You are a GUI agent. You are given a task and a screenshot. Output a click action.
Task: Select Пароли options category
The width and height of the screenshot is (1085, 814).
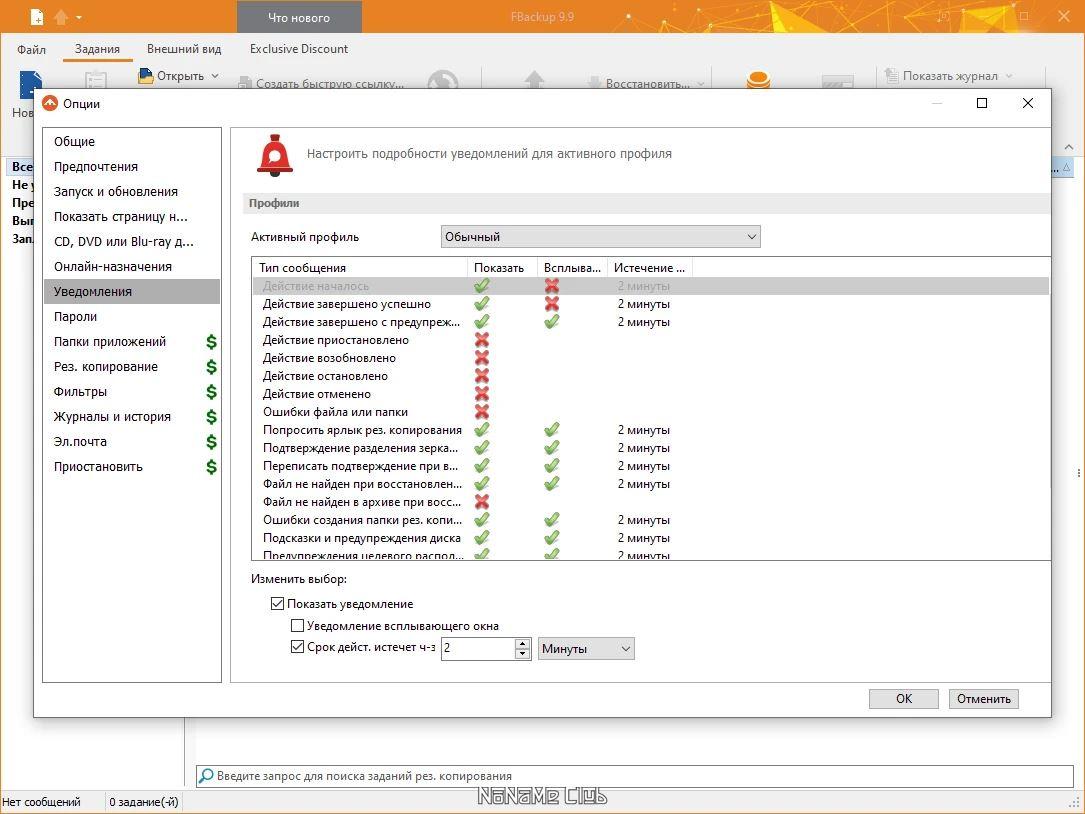point(131,316)
